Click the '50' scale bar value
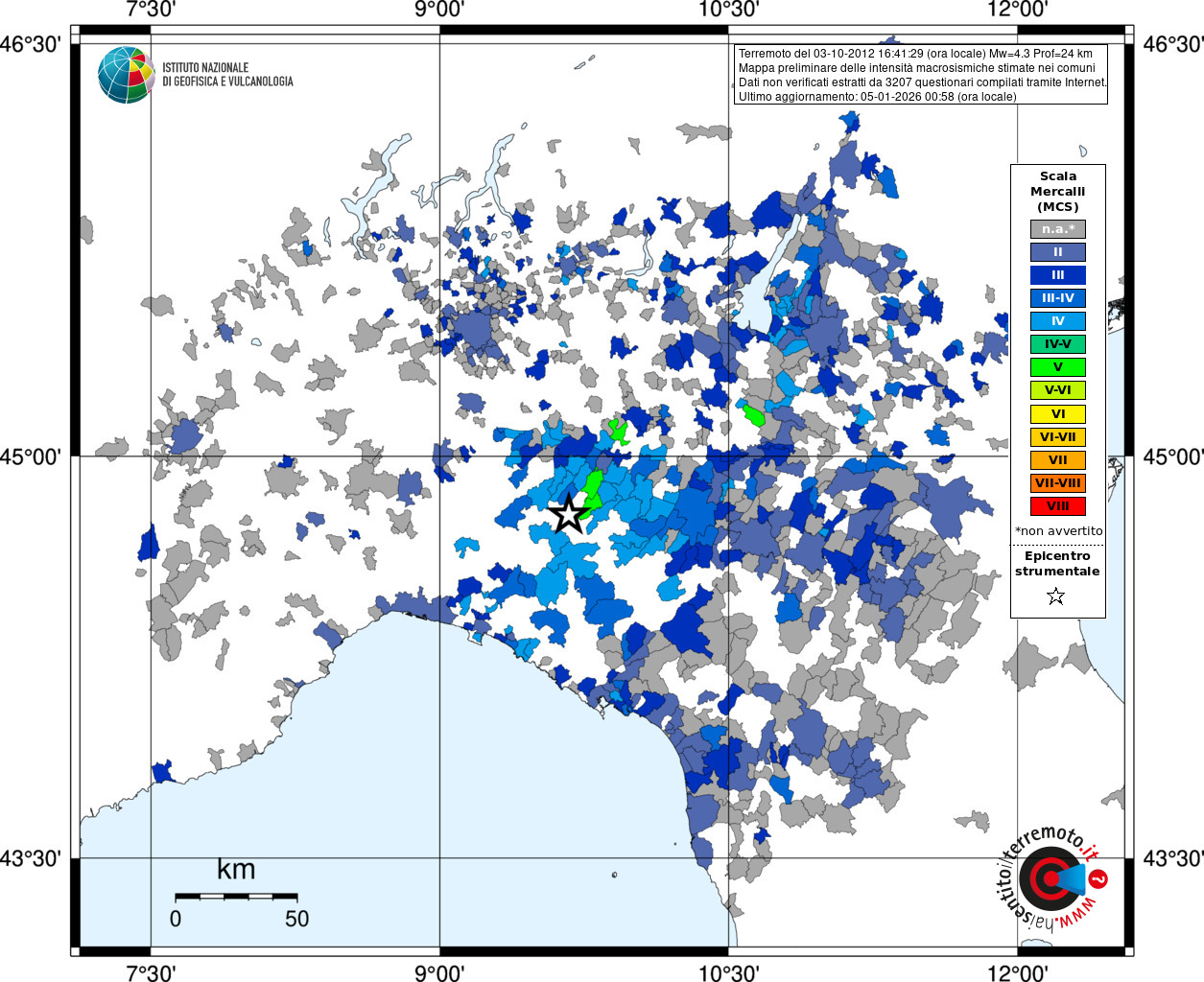 pyautogui.click(x=296, y=919)
